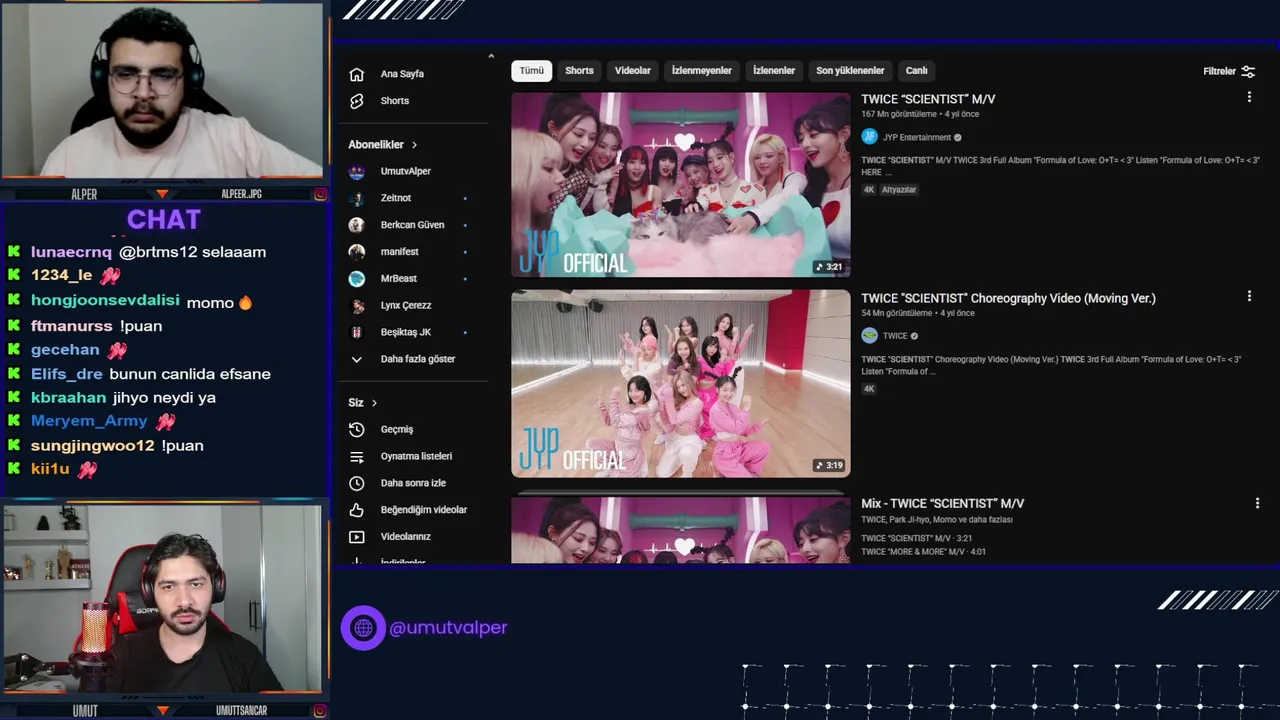The height and width of the screenshot is (720, 1280).
Task: Open UmutvAlper channel avatar
Action: click(356, 171)
